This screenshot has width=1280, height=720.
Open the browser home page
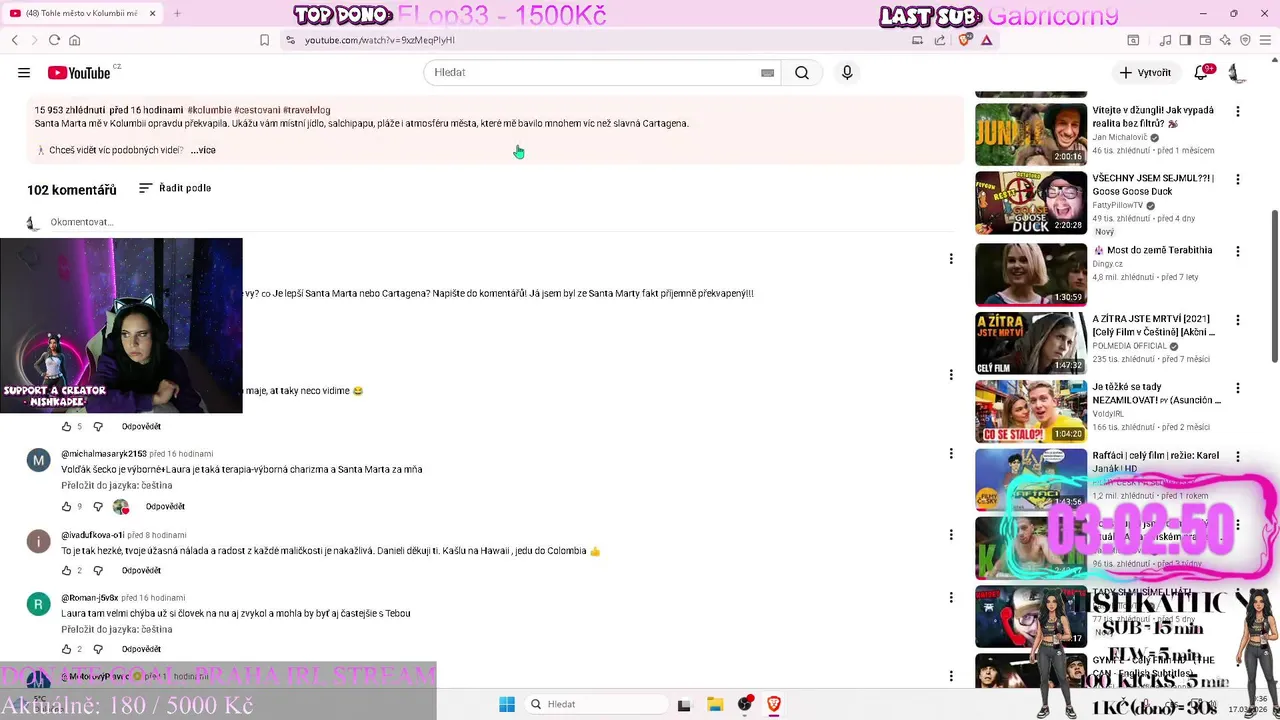click(74, 40)
